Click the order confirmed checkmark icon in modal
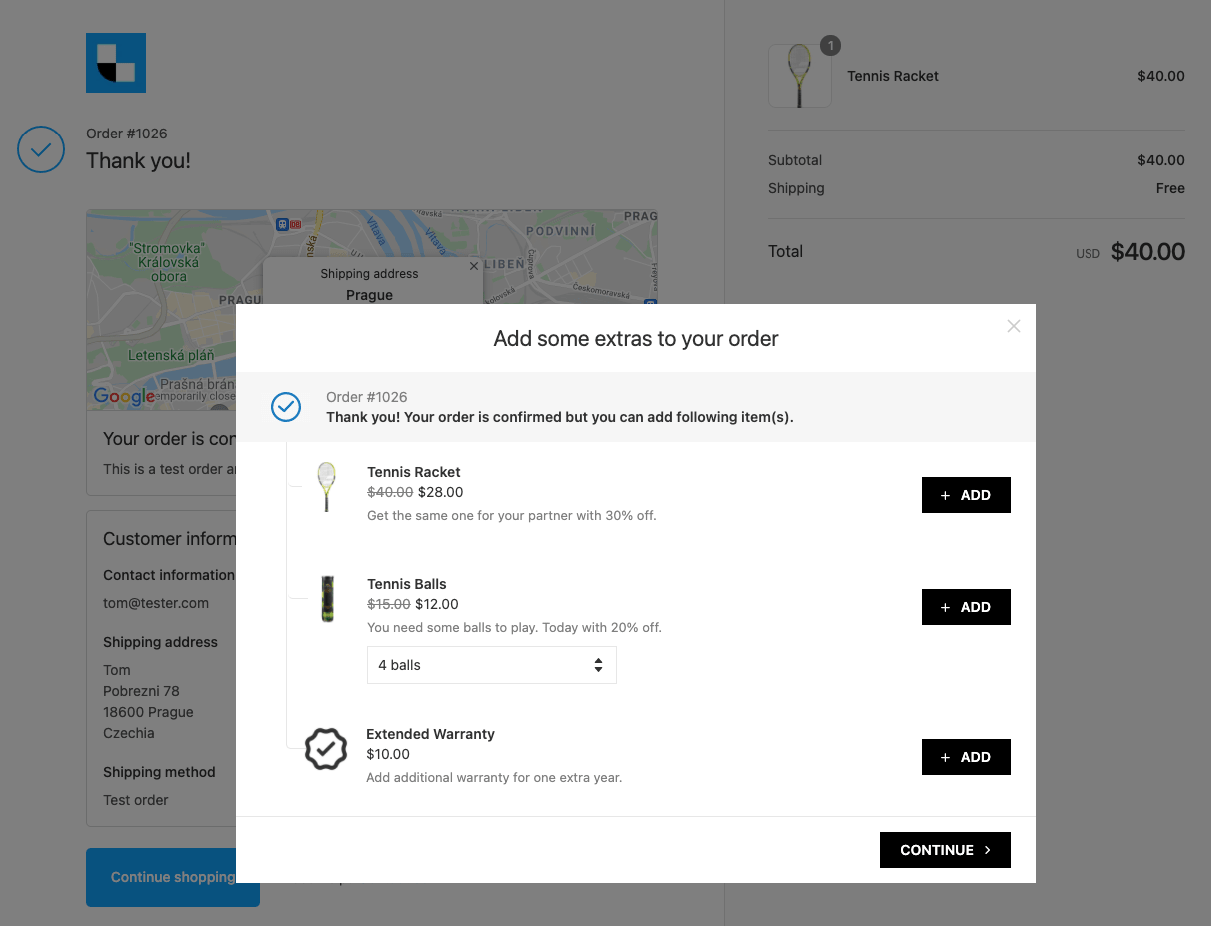The height and width of the screenshot is (926, 1211). click(x=286, y=407)
